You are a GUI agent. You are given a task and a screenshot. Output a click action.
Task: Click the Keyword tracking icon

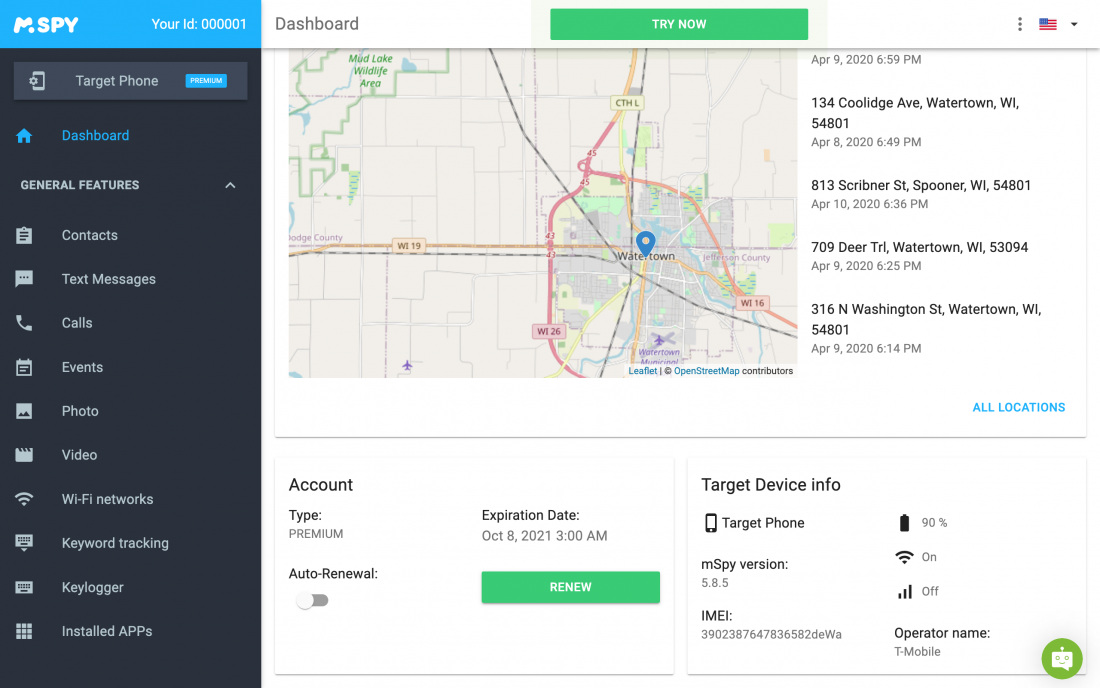coord(24,543)
